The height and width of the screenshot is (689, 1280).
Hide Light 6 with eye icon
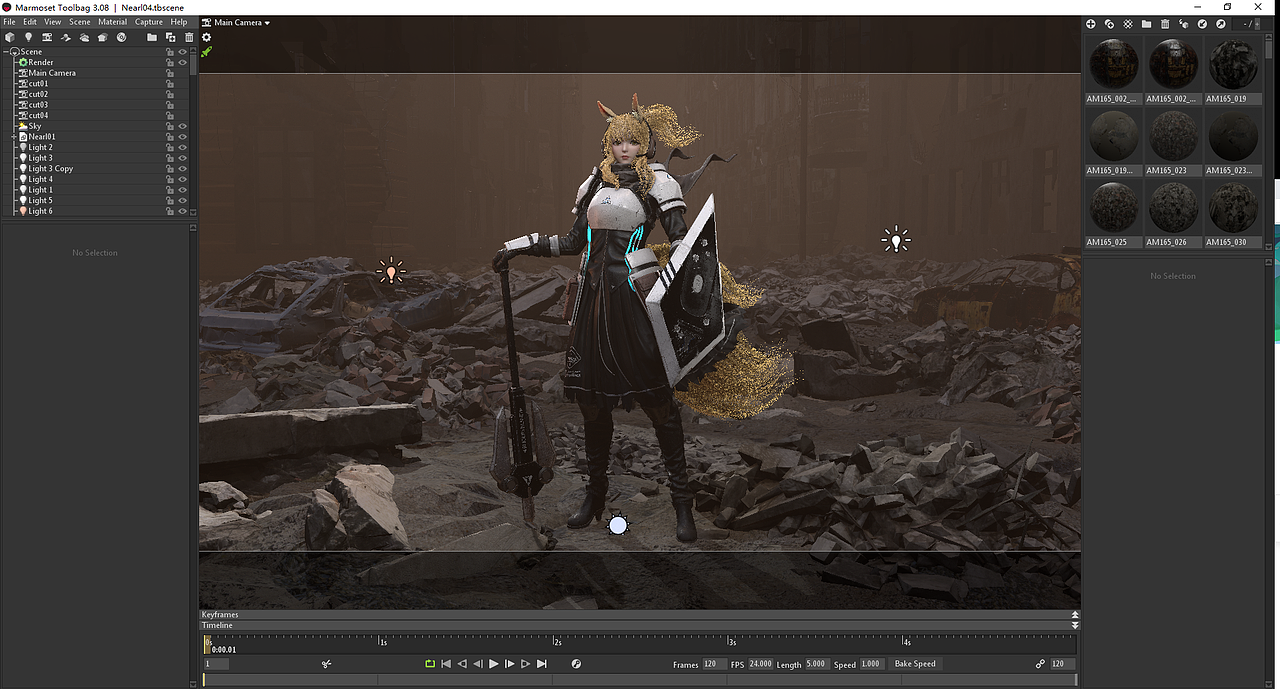[183, 211]
